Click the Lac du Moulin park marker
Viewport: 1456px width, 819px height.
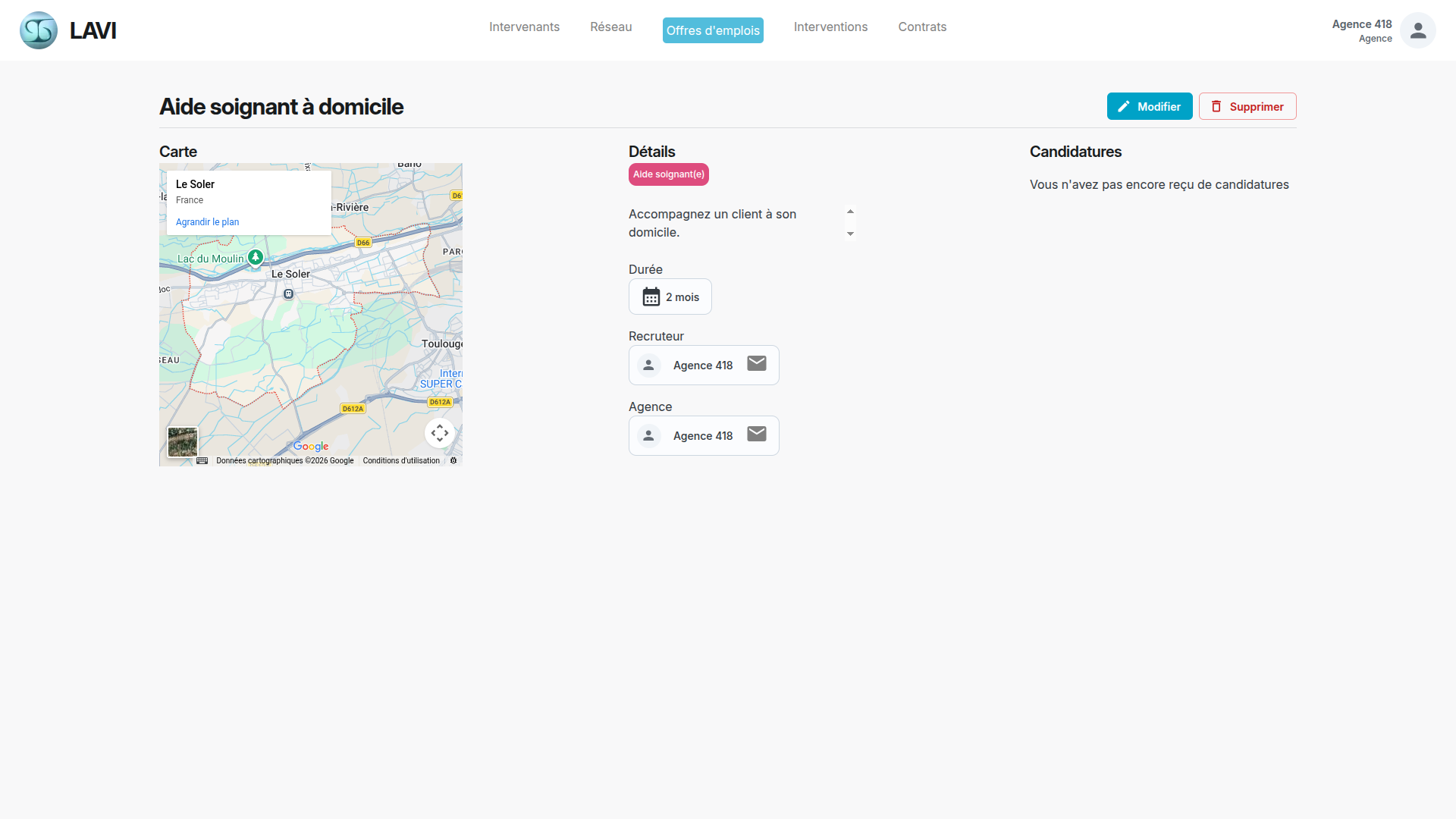(256, 258)
